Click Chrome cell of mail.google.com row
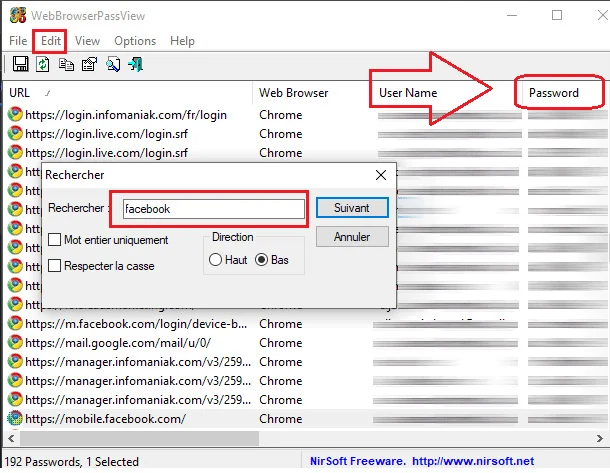Image resolution: width=610 pixels, height=473 pixels. 280,343
